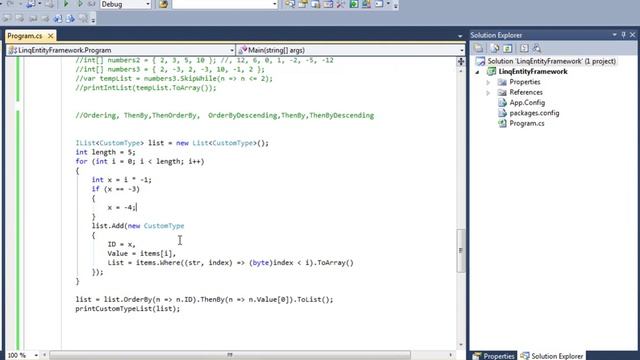Click Solution Explorer View Class Diagram icon
Image resolution: width=640 pixels, height=360 pixels.
(x=537, y=49)
